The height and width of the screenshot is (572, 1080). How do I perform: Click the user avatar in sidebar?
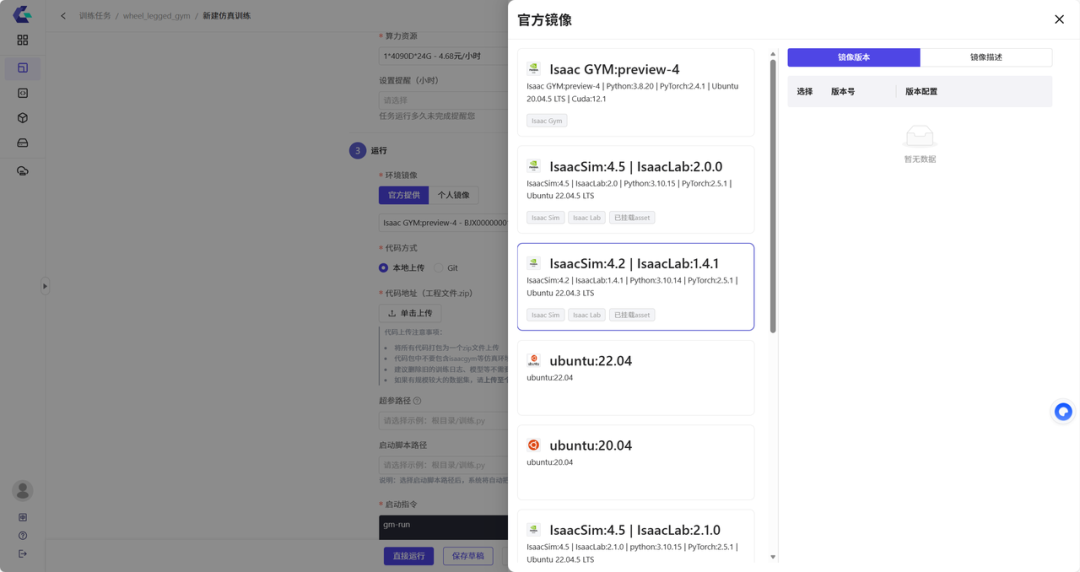[23, 491]
